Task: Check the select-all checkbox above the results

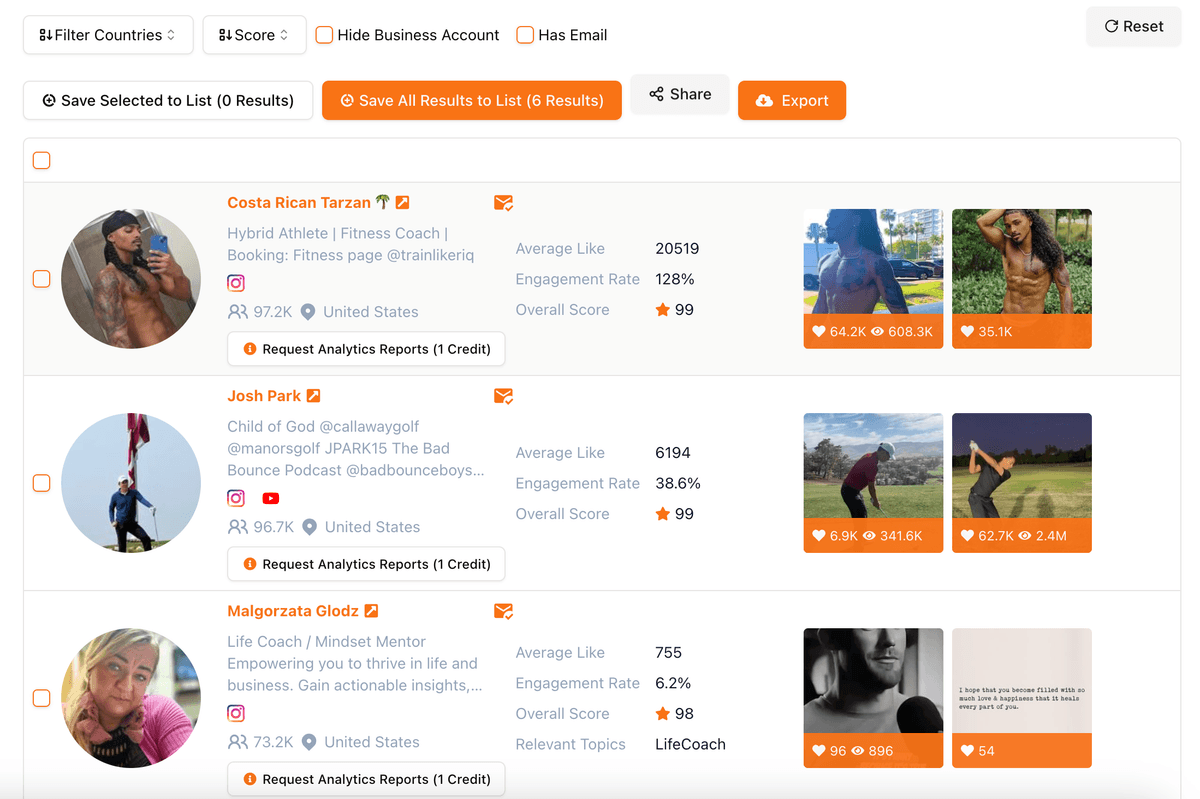Action: (41, 160)
